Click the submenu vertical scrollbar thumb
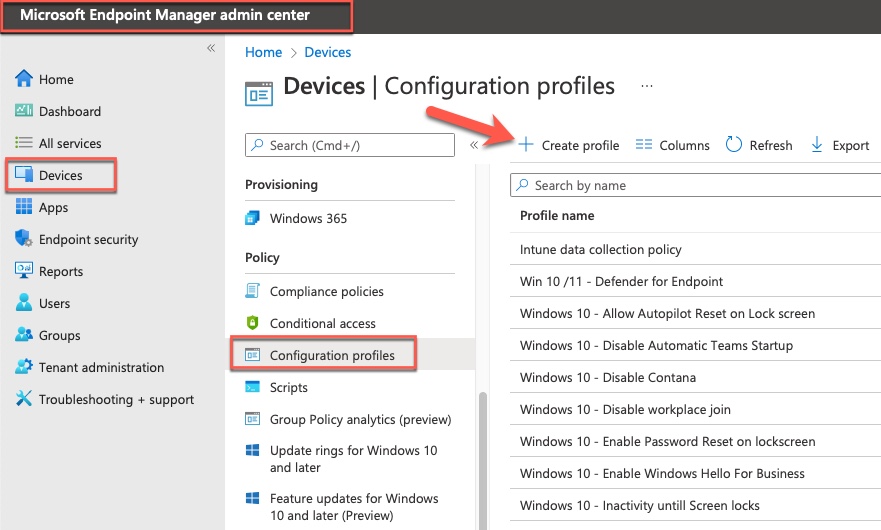The width and height of the screenshot is (881, 530). point(483,460)
